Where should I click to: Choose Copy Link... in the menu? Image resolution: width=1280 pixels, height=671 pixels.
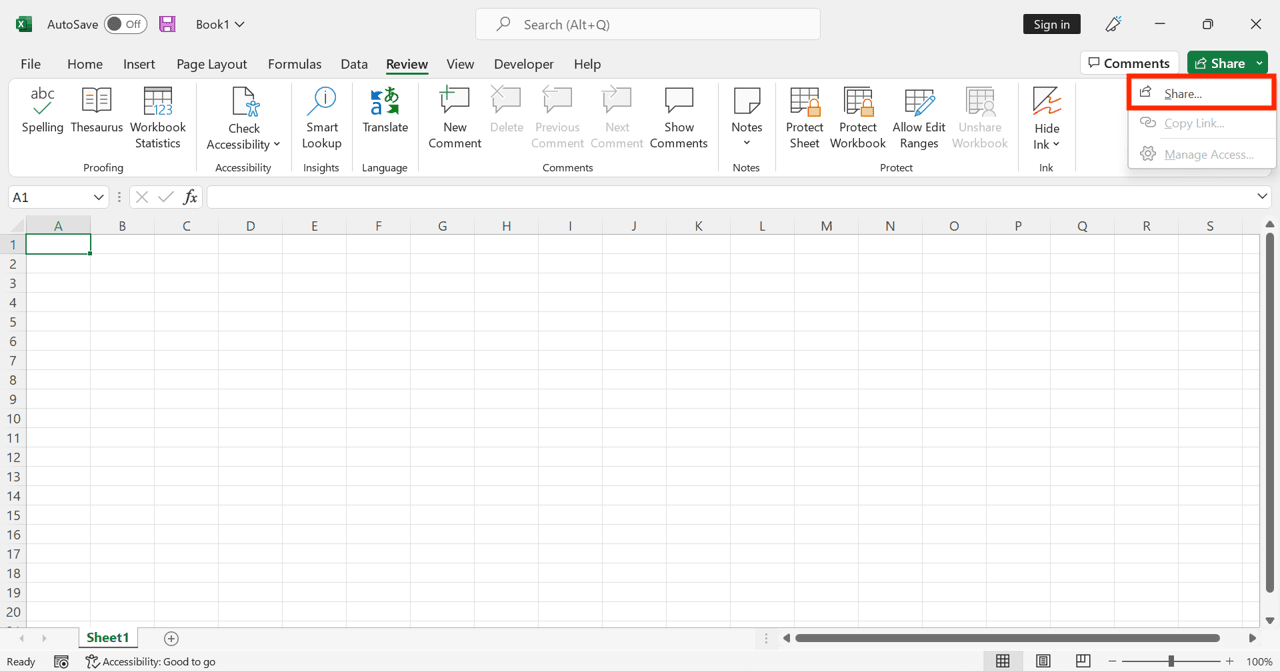pos(1201,123)
